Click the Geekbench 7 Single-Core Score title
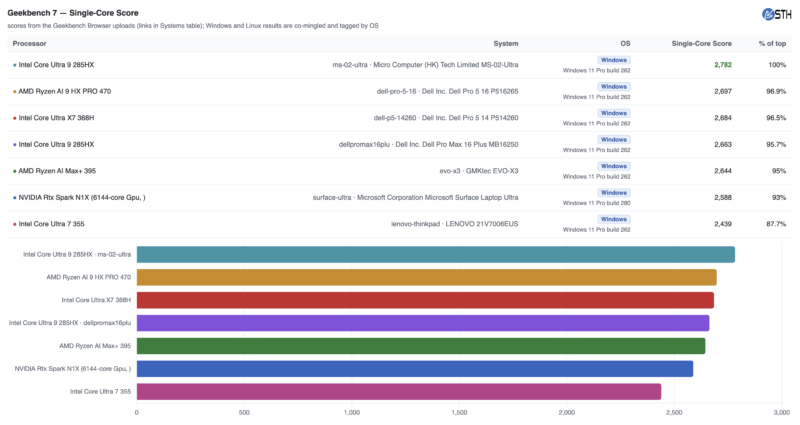The image size is (800, 425). (73, 13)
